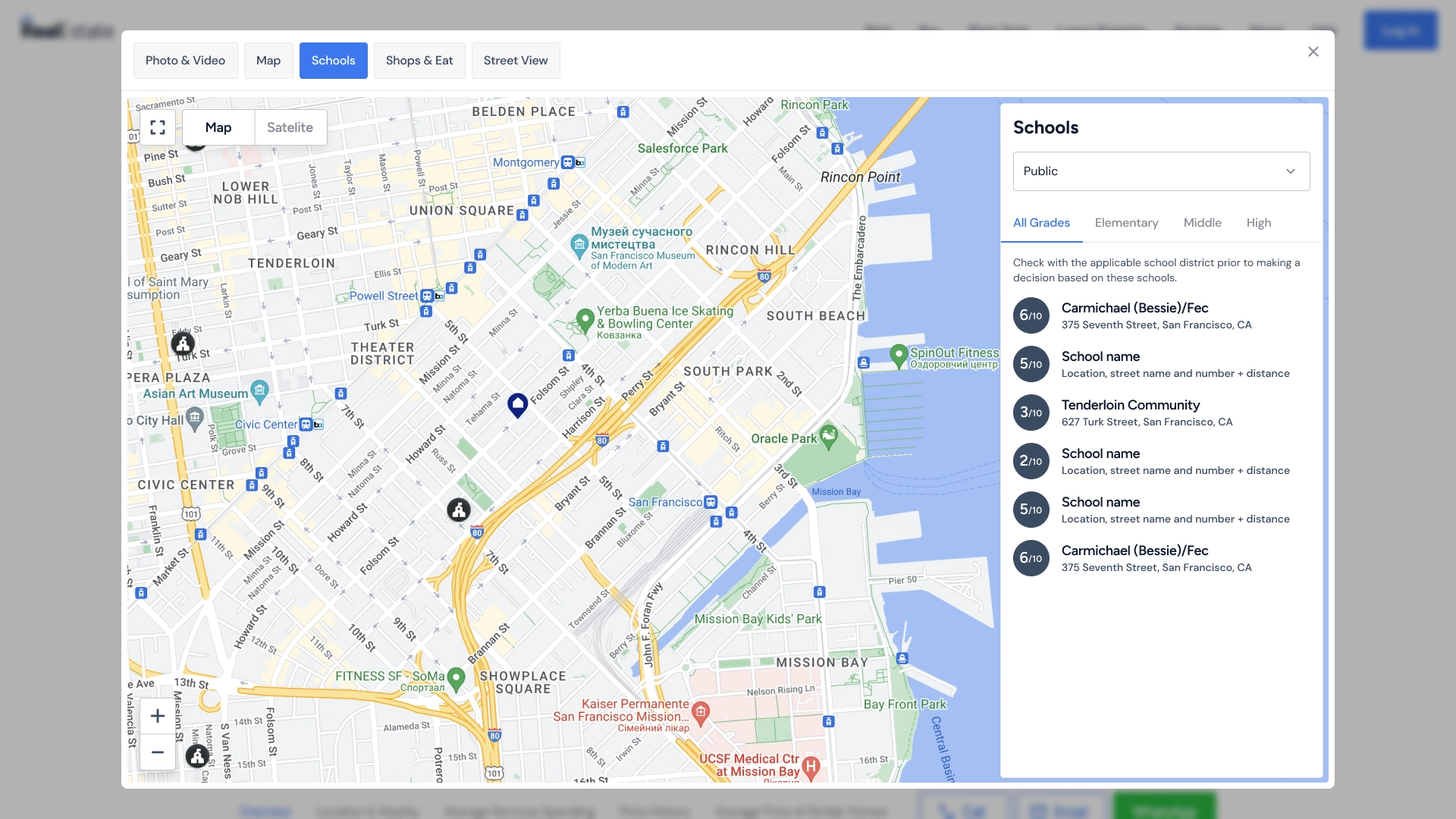
Task: Zoom in on the map
Action: pos(158,716)
